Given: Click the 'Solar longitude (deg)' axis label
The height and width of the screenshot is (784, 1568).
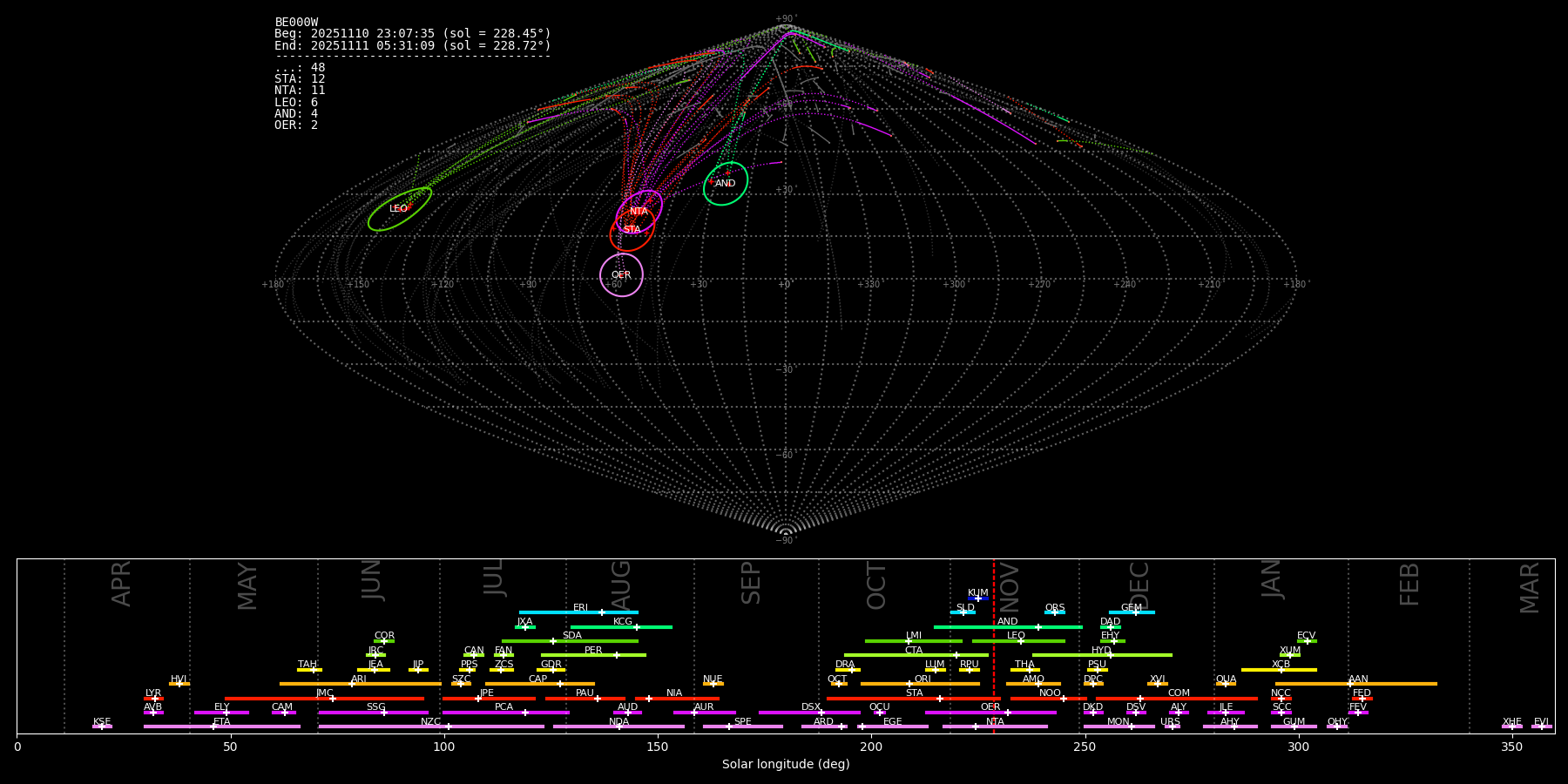Looking at the screenshot, I should pyautogui.click(x=786, y=765).
